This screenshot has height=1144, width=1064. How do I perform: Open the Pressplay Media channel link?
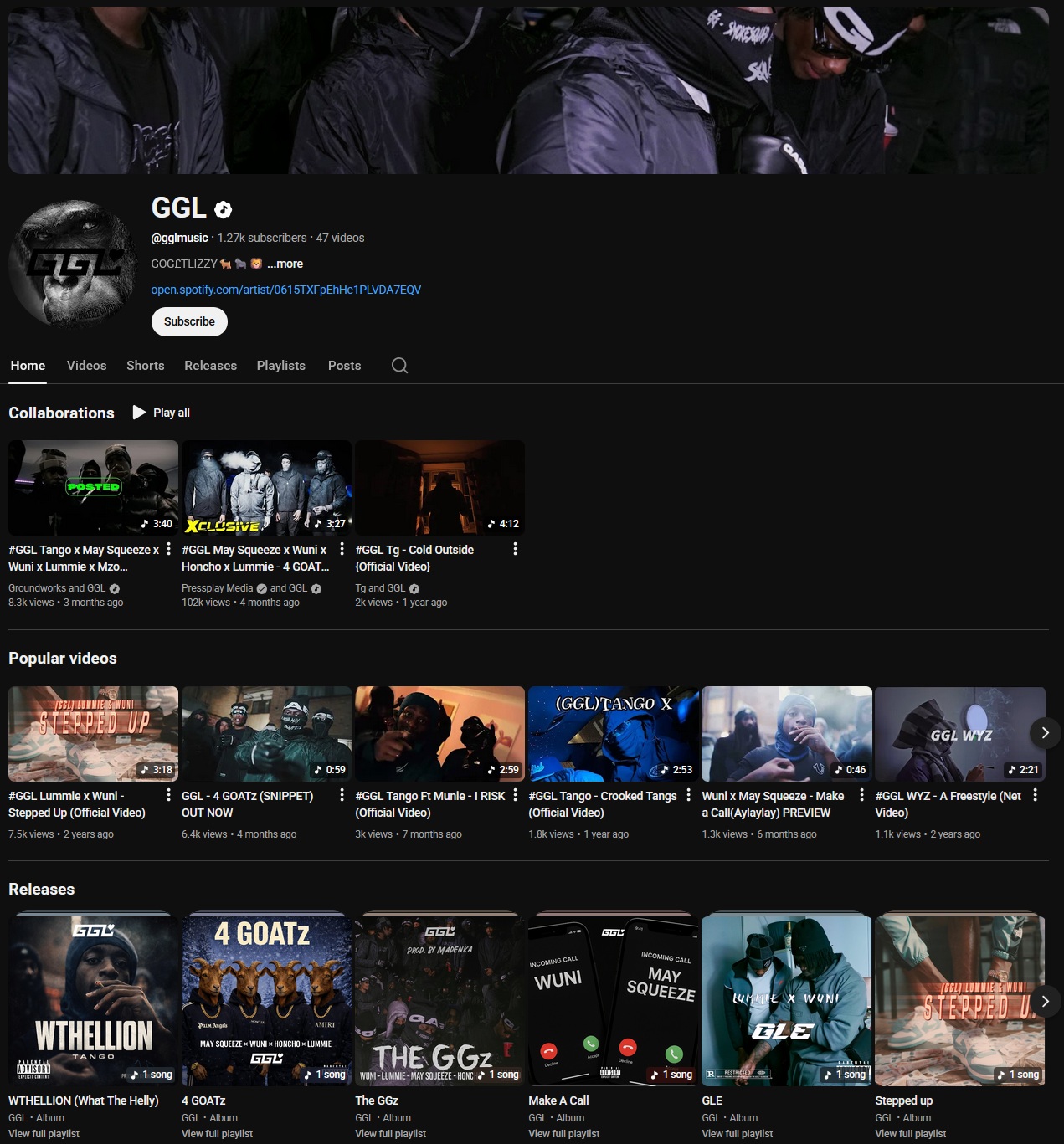pyautogui.click(x=218, y=588)
